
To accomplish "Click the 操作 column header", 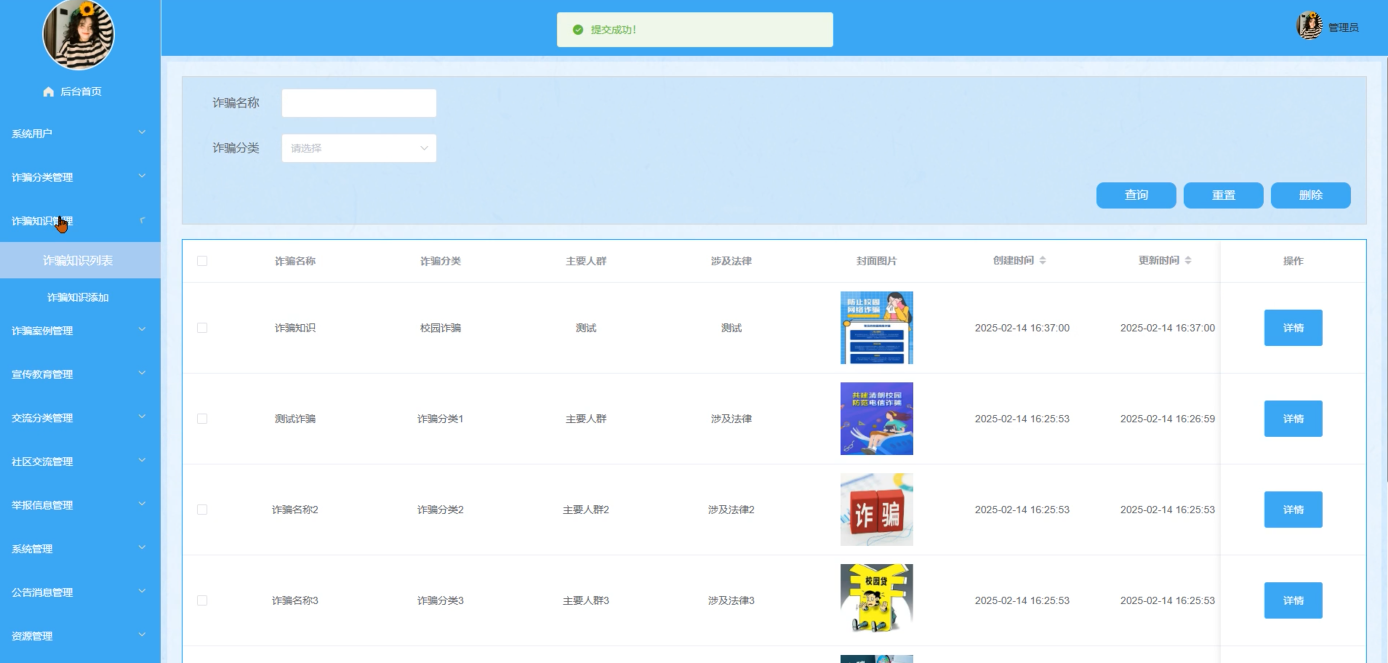I will coord(1293,261).
